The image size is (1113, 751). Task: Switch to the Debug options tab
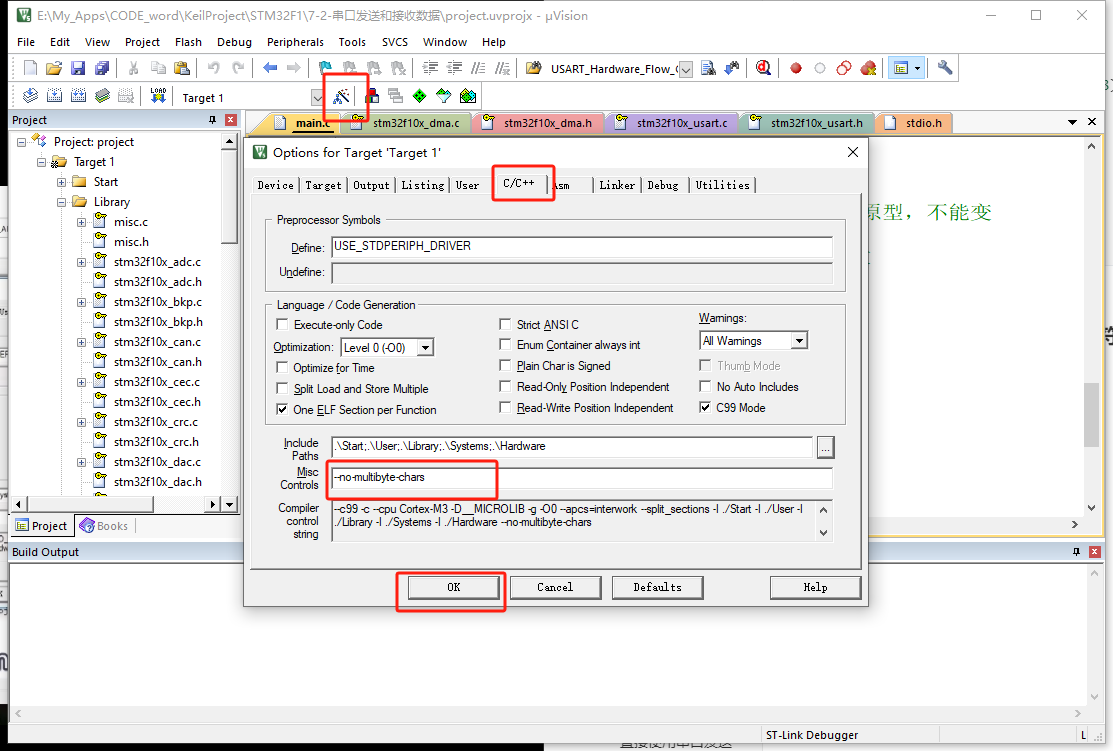[x=662, y=185]
